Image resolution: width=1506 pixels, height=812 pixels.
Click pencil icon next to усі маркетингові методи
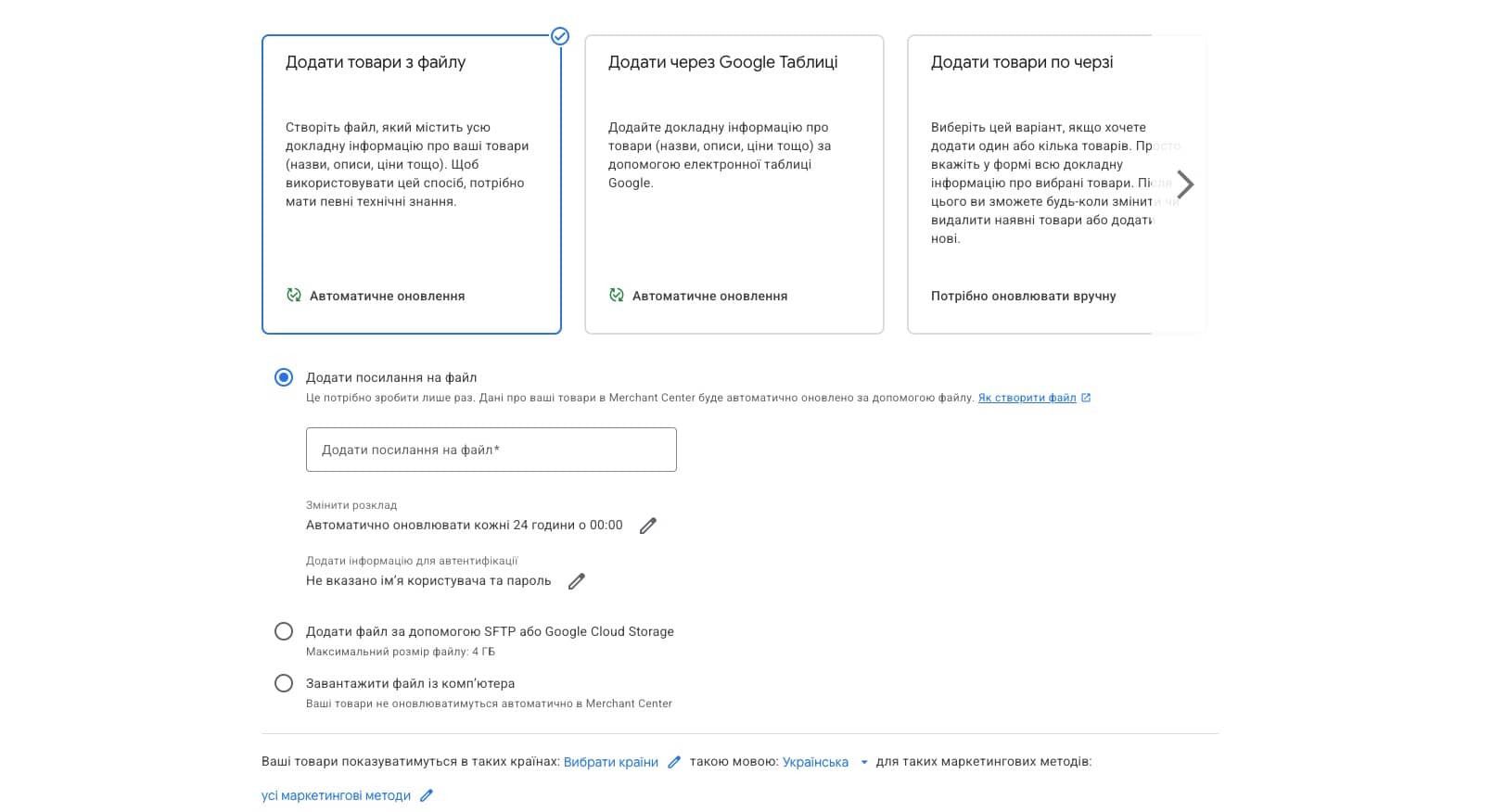coord(427,795)
